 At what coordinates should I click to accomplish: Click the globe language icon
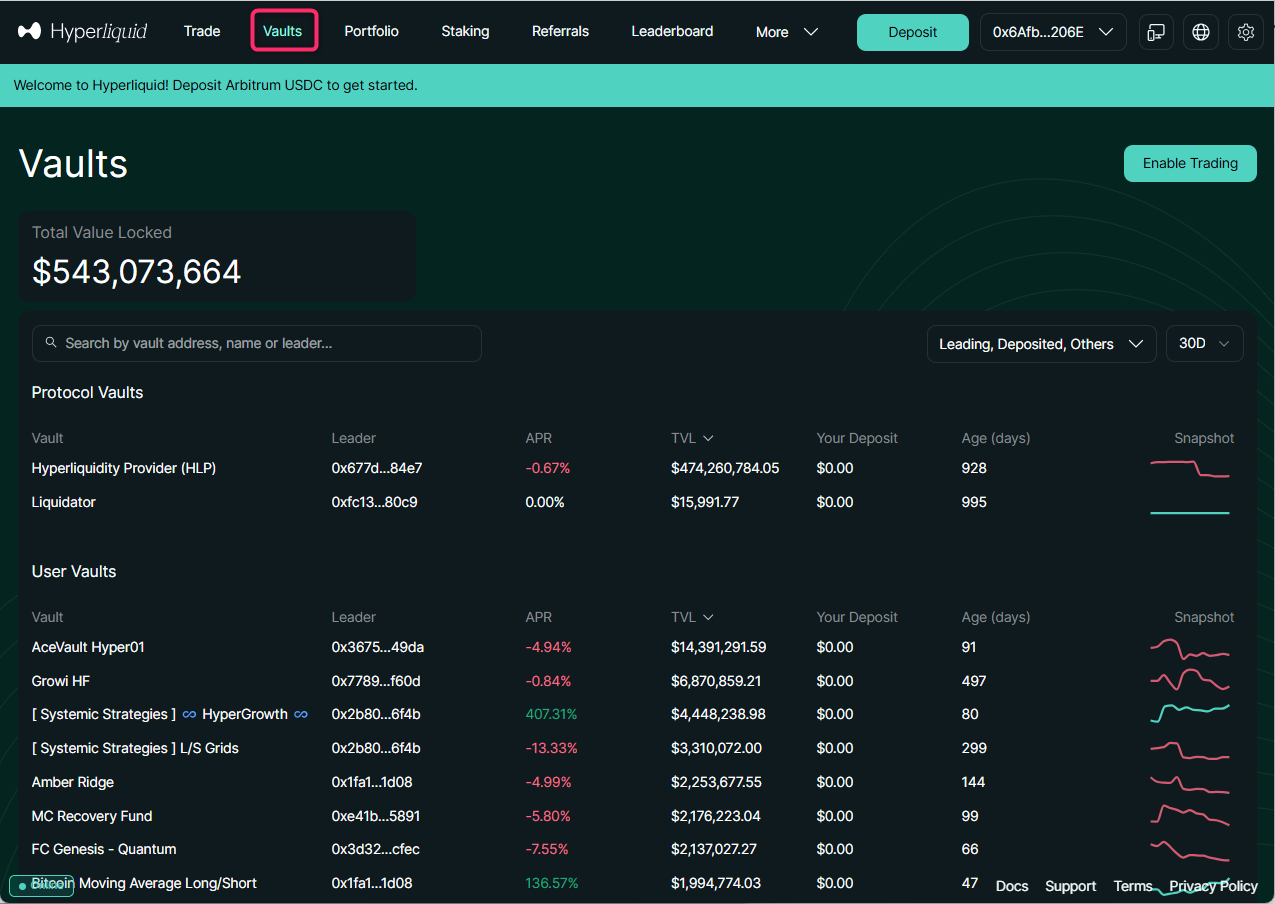(x=1200, y=32)
